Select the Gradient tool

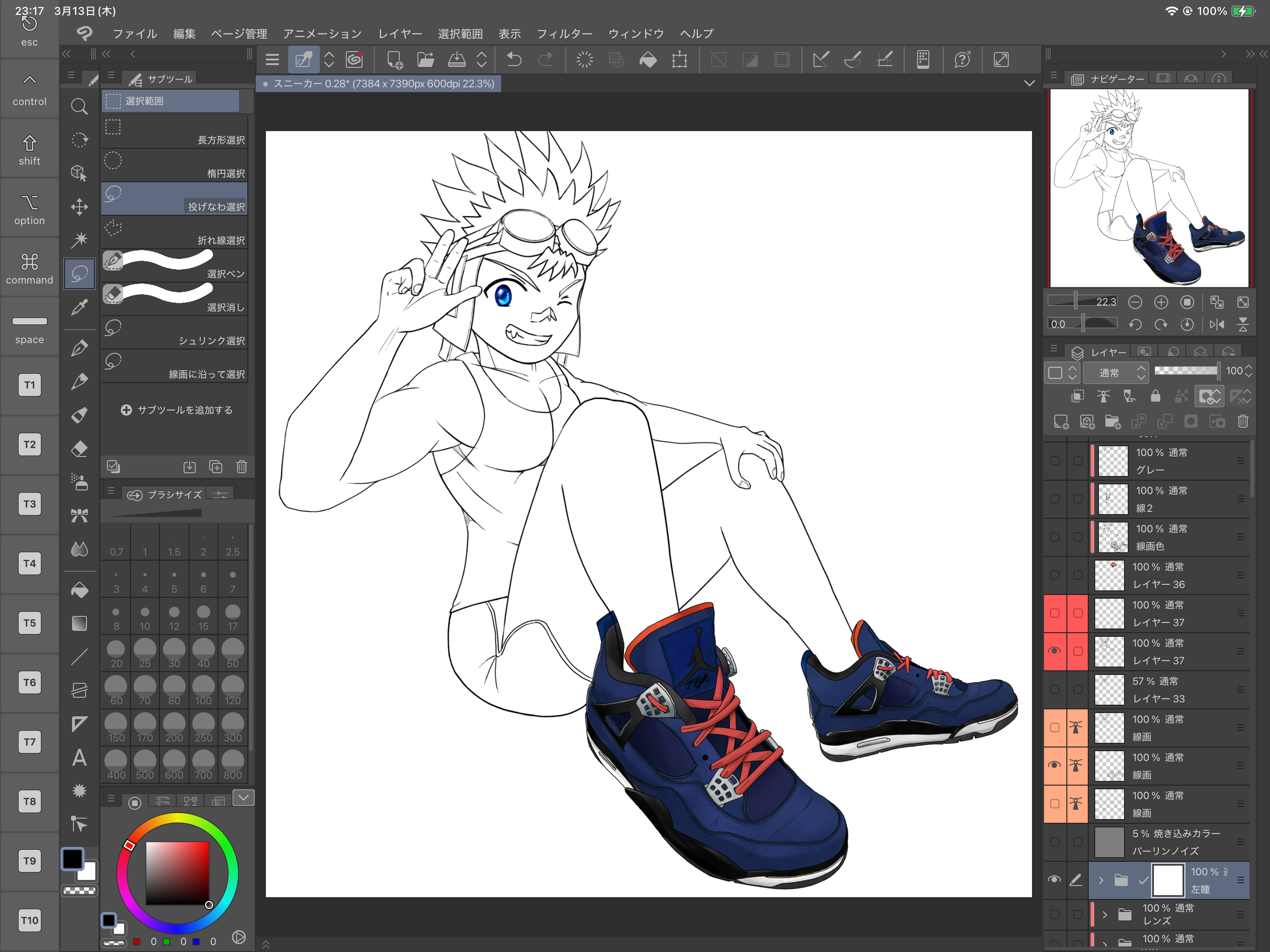pos(79,623)
